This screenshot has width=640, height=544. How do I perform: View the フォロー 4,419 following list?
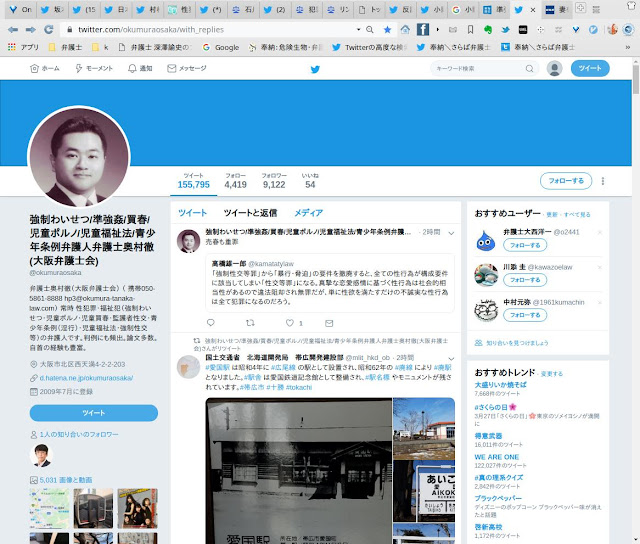pos(236,180)
